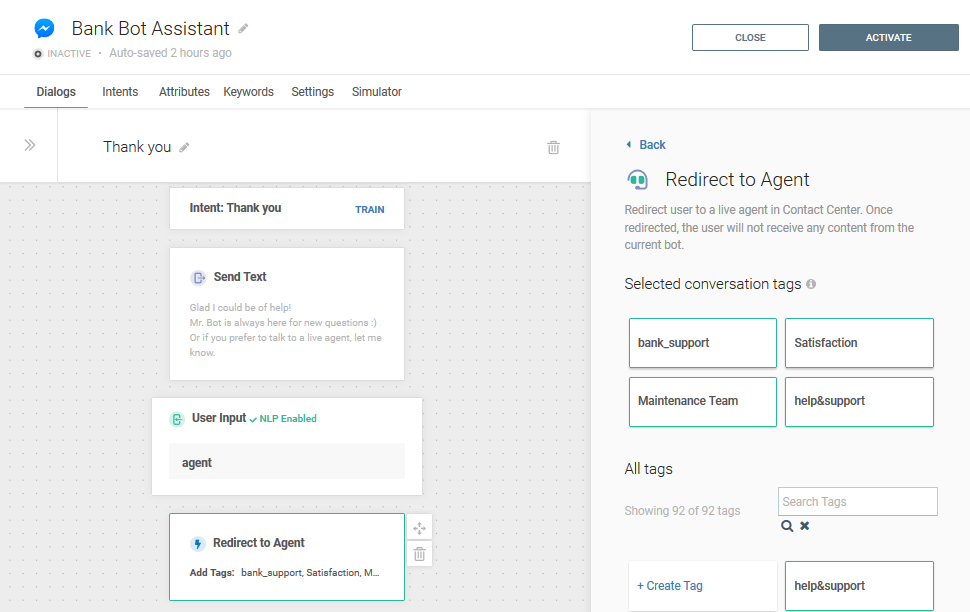The height and width of the screenshot is (612, 970).
Task: Click the TRAIN link on the intent
Action: (369, 210)
